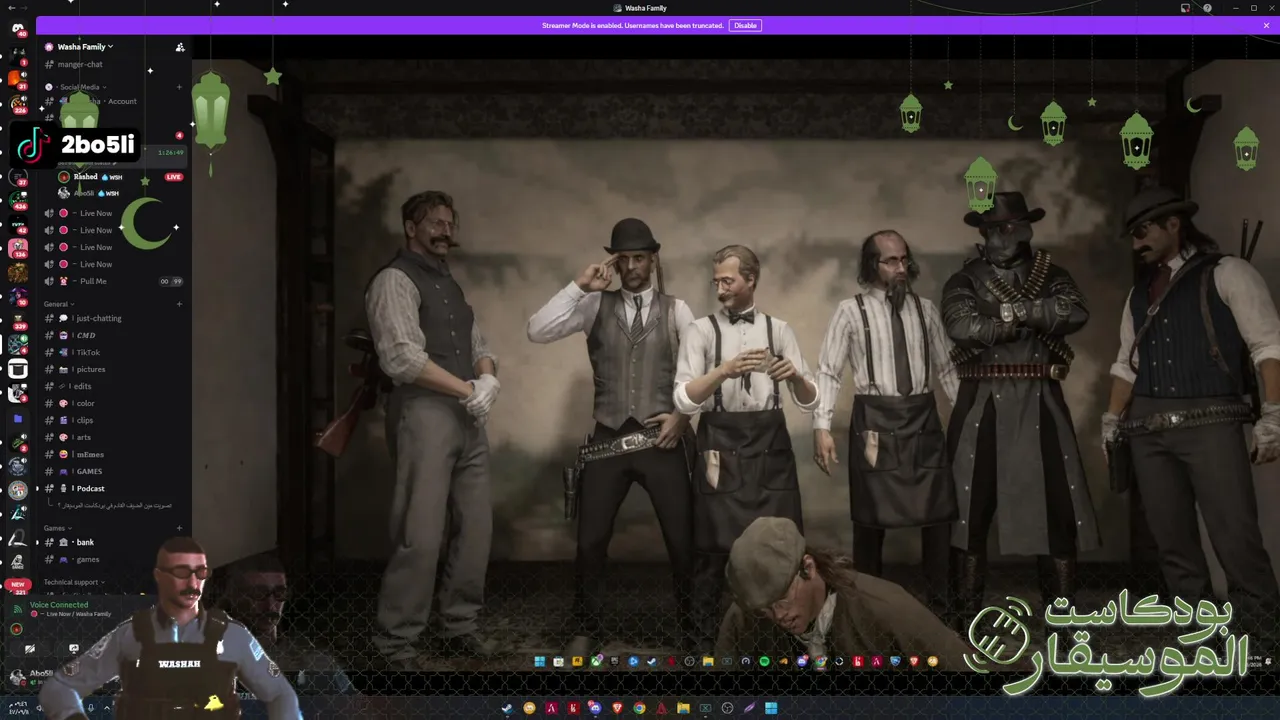Open server icon with 226 badge
Image resolution: width=1280 pixels, height=720 pixels.
pos(17,103)
